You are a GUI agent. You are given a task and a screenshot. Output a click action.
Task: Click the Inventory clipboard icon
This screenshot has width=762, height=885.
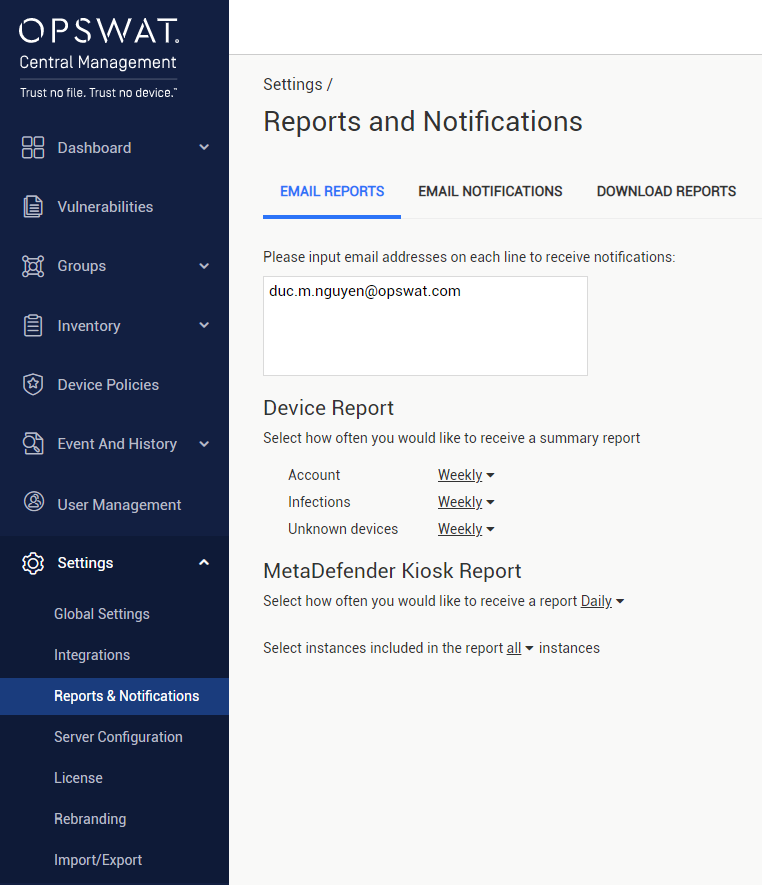(33, 326)
